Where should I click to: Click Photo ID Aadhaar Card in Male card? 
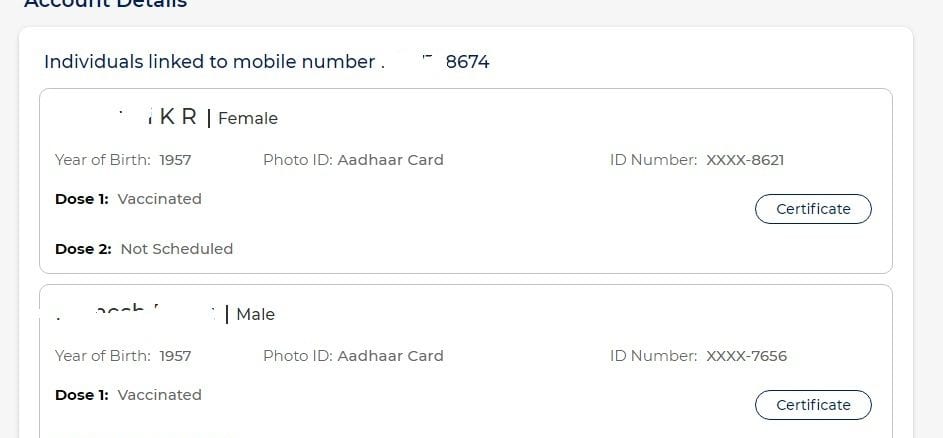pyautogui.click(x=353, y=356)
